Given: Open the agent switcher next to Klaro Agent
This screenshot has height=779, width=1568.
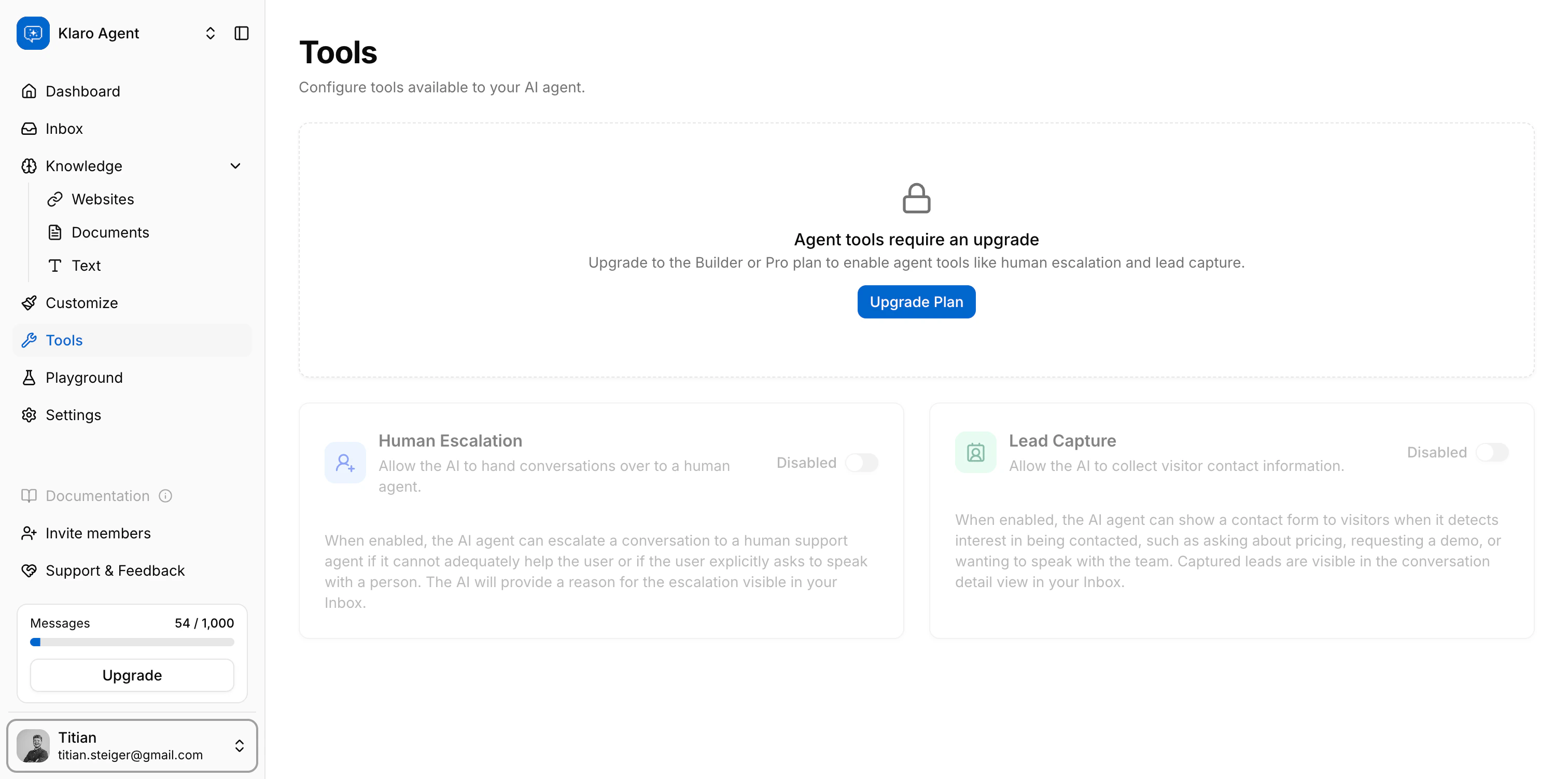Looking at the screenshot, I should click(x=210, y=33).
